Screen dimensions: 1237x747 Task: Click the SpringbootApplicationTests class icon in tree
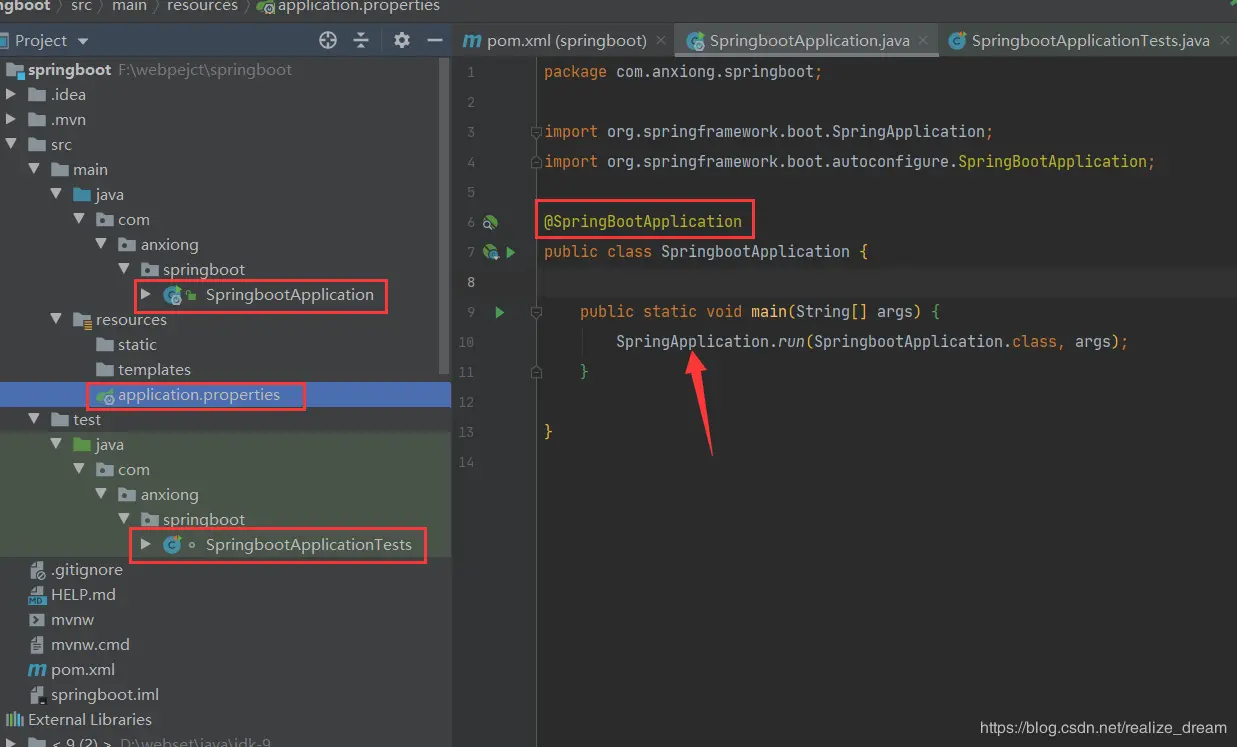coord(173,545)
